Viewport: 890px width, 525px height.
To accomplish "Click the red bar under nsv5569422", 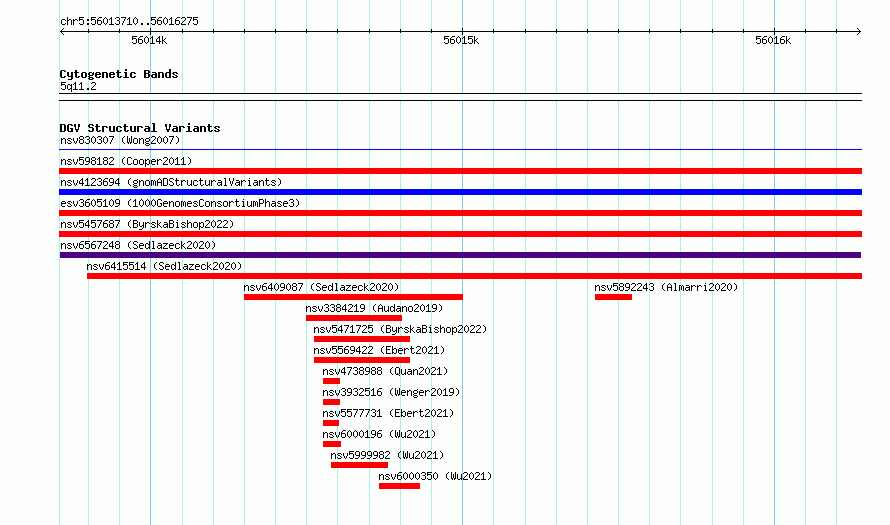I will (x=362, y=360).
